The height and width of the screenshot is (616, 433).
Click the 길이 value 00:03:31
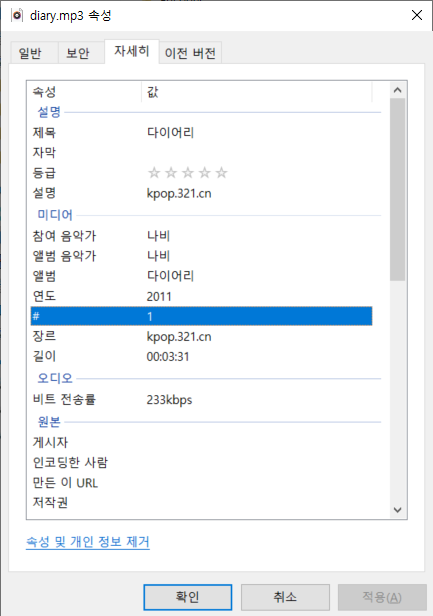coord(168,357)
